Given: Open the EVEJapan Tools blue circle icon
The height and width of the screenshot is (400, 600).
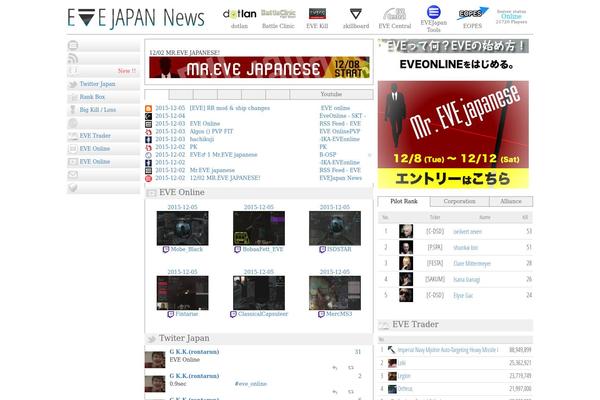Looking at the screenshot, I should coord(434,12).
